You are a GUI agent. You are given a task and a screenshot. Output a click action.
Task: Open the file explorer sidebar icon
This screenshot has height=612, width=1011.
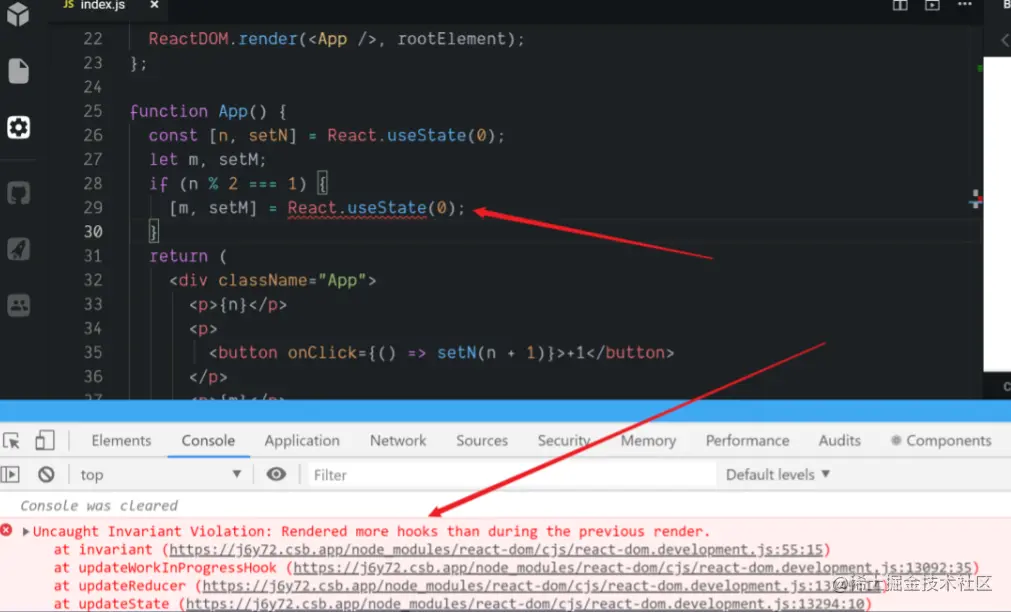19,71
